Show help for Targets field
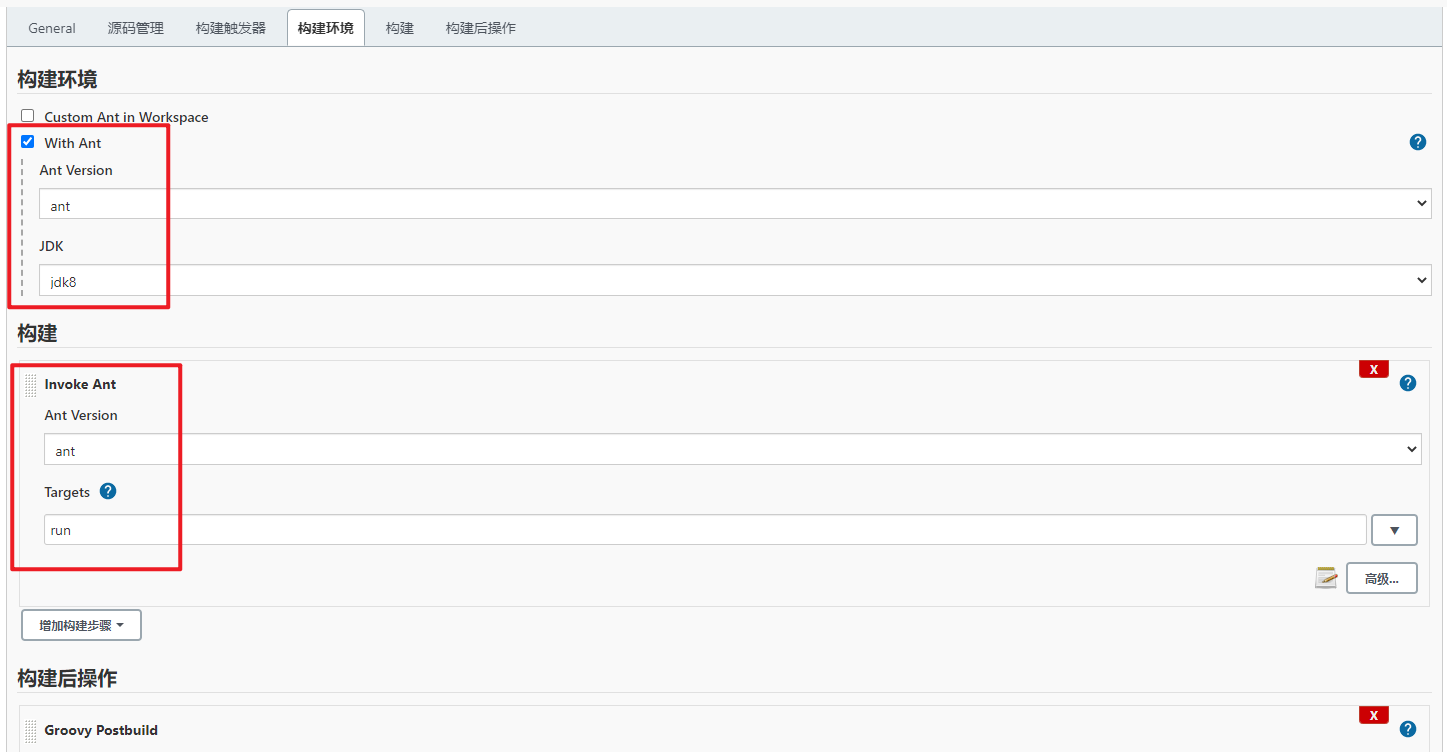The height and width of the screenshot is (752, 1447). pos(108,491)
